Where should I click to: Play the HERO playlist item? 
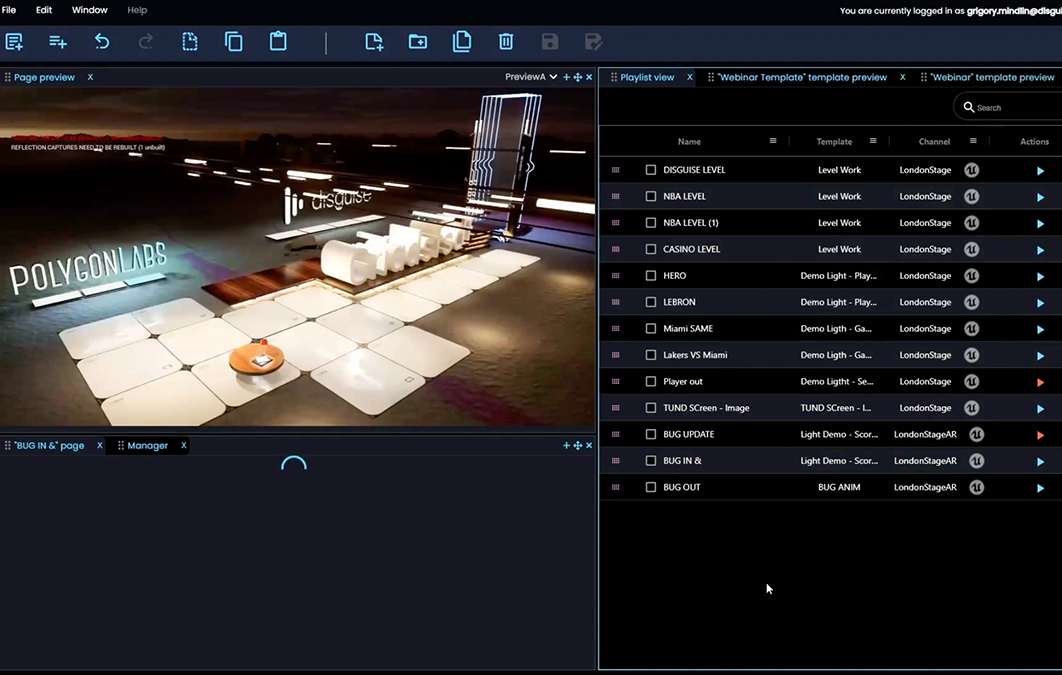coord(1040,276)
